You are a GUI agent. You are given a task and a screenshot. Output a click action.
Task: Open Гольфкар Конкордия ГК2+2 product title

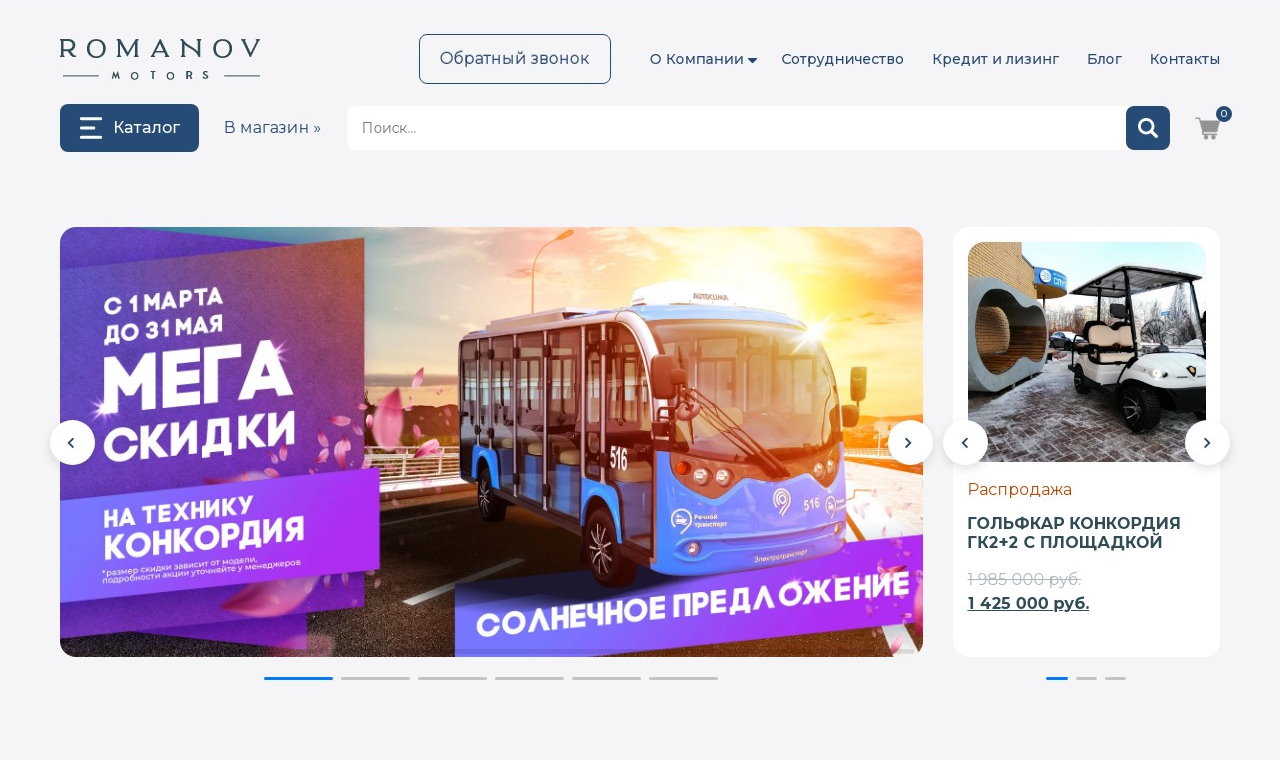(x=1074, y=533)
